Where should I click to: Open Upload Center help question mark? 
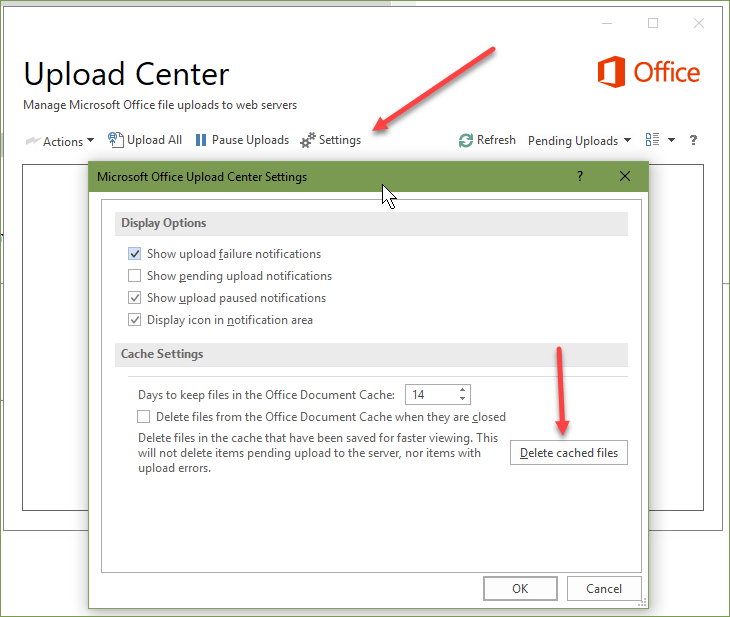click(693, 140)
